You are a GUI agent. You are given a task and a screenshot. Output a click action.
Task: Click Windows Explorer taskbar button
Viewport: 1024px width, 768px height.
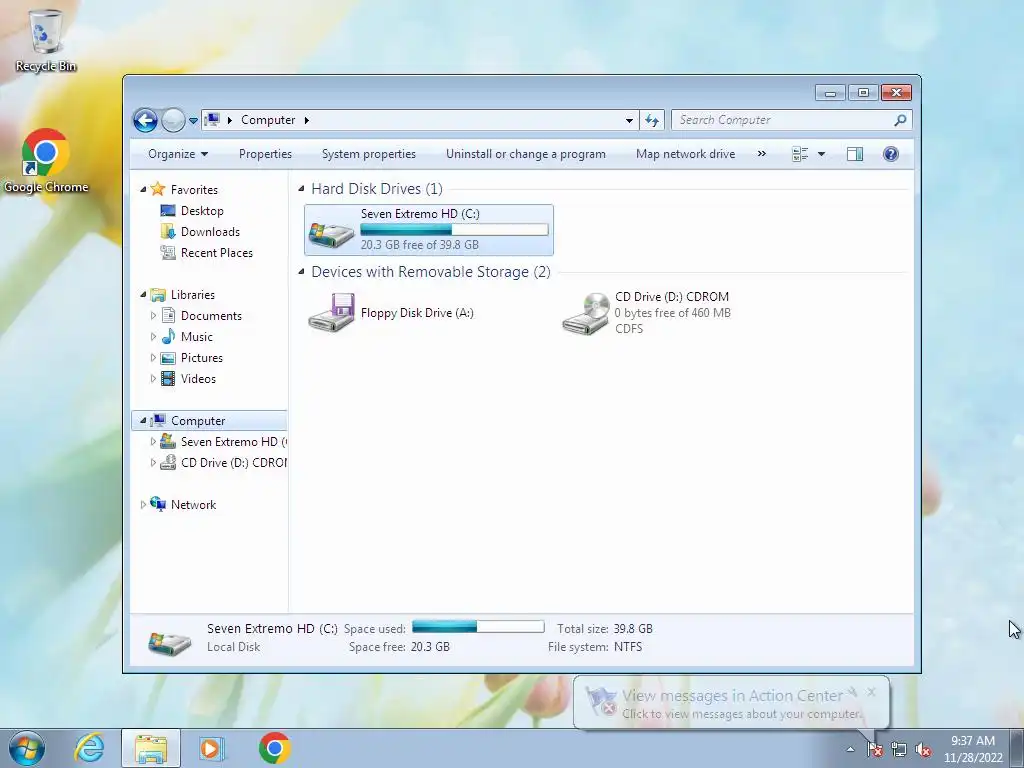coord(151,748)
